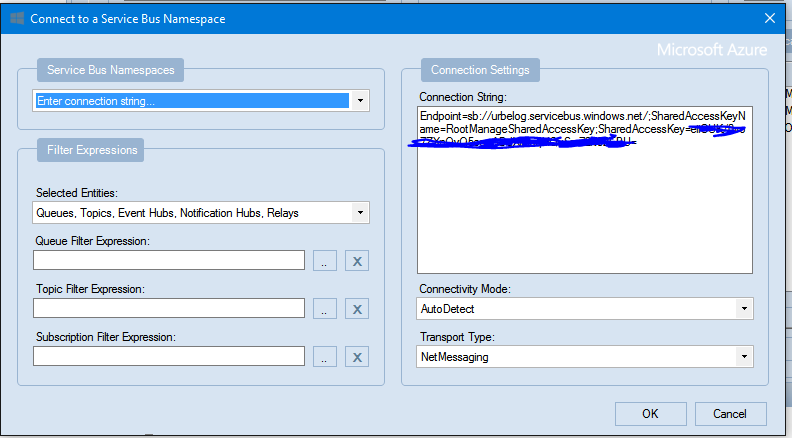Open the Topic Filter Expression editor button

pos(325,308)
